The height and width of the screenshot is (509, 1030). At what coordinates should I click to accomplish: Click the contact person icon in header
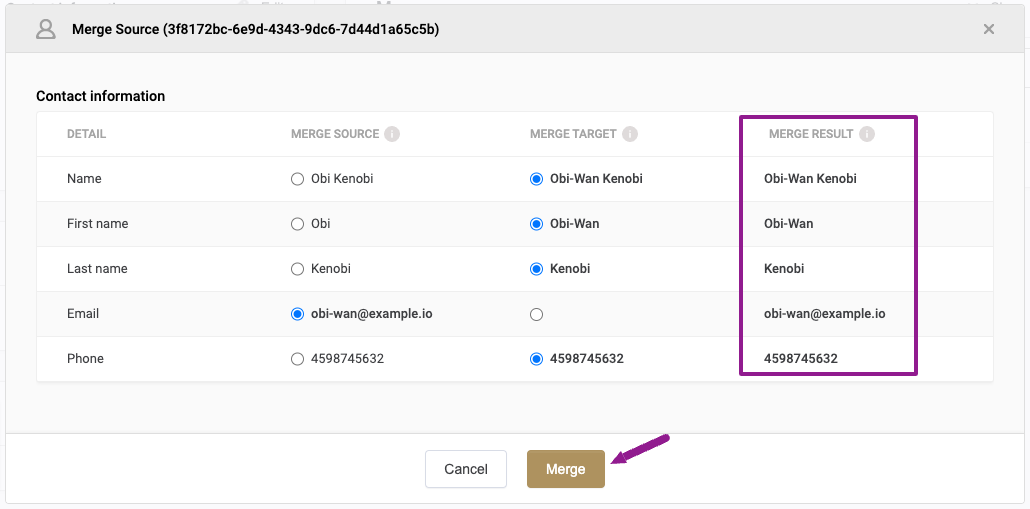[45, 29]
